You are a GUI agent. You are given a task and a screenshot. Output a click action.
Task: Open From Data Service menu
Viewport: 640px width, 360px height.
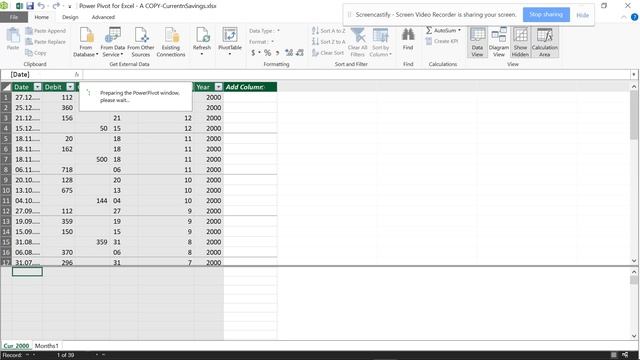(113, 42)
